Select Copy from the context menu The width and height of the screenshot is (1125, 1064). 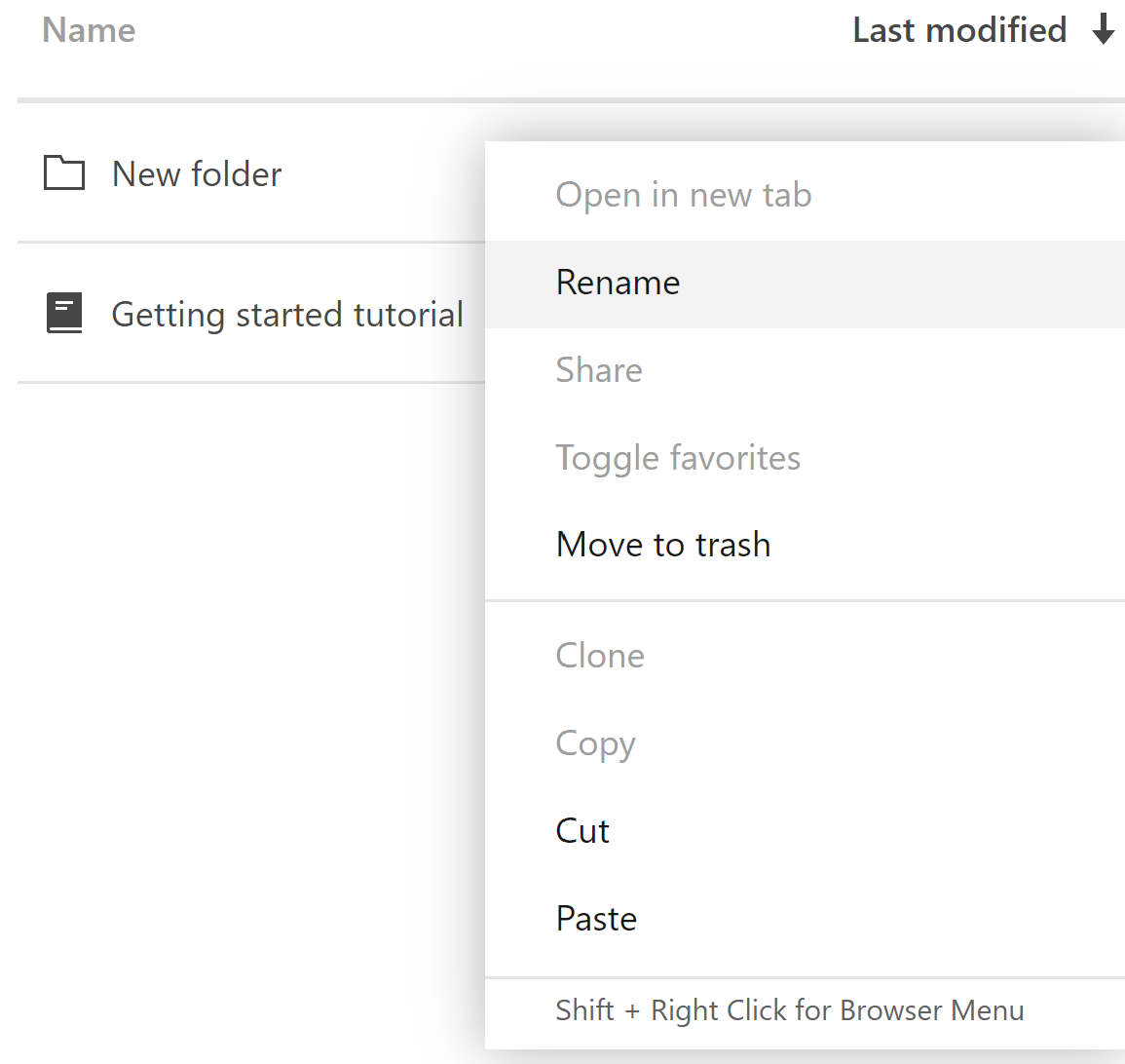595,743
